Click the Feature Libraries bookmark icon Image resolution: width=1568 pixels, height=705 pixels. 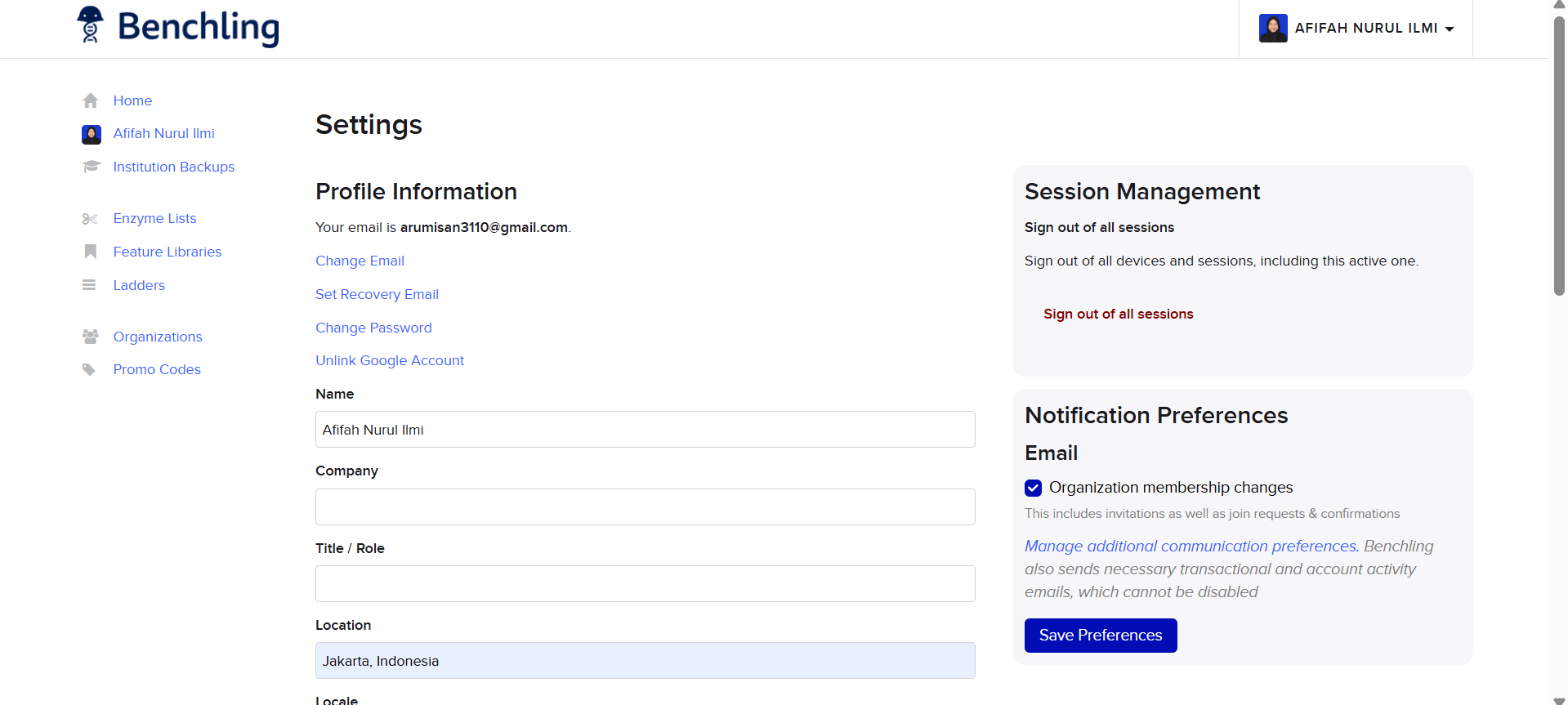pyautogui.click(x=91, y=252)
